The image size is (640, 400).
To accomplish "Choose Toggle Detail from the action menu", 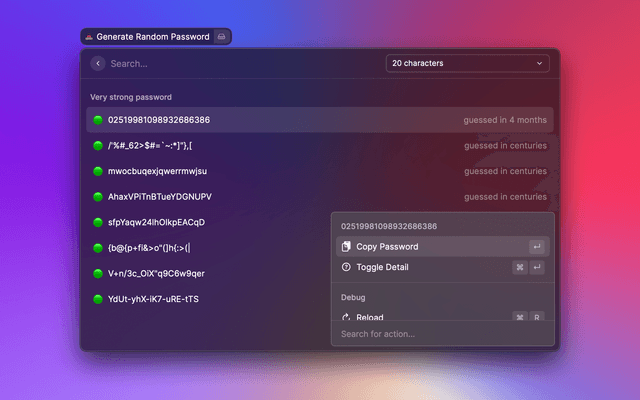I will click(x=382, y=268).
